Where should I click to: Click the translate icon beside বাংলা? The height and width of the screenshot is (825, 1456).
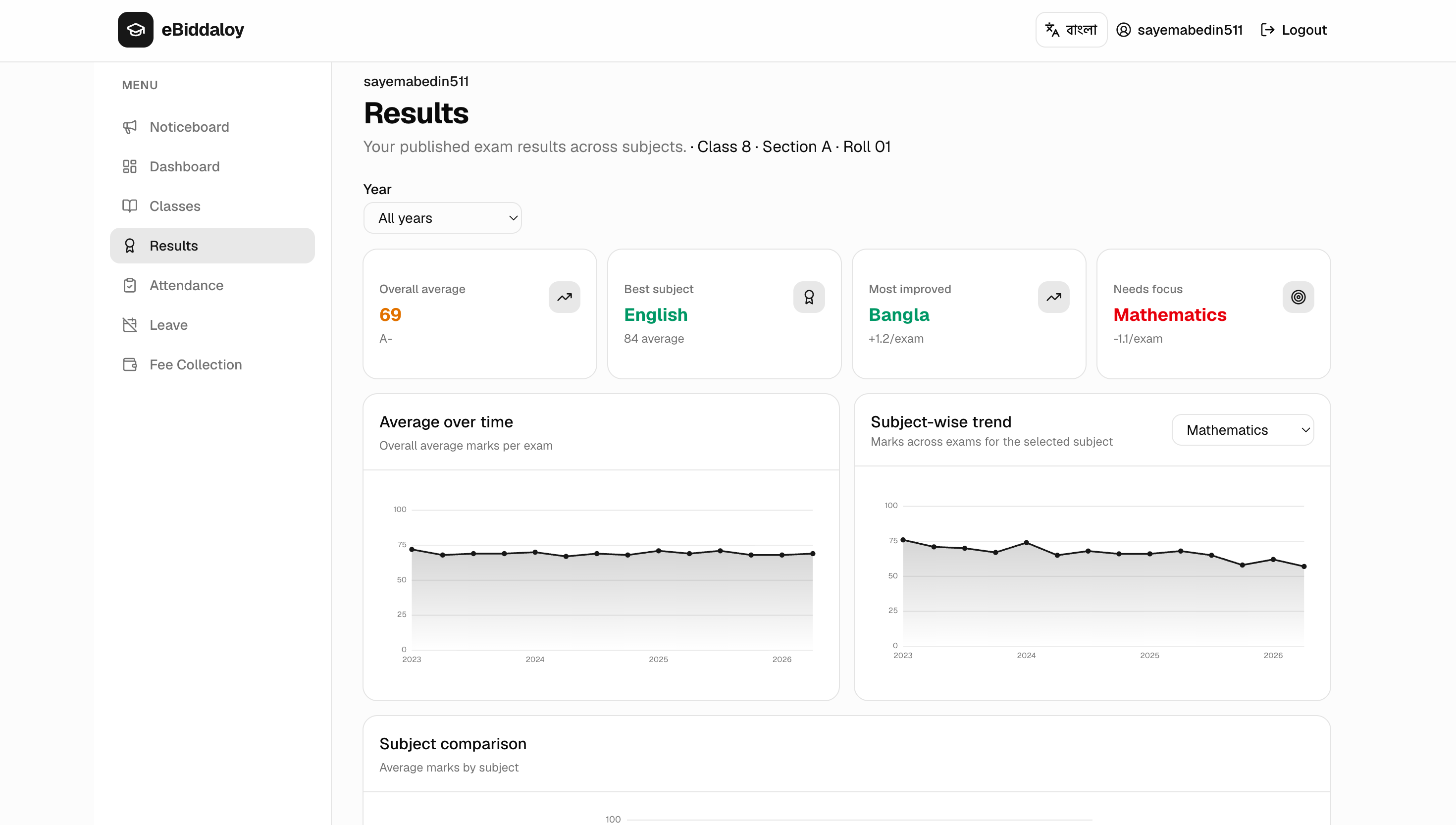click(x=1052, y=30)
